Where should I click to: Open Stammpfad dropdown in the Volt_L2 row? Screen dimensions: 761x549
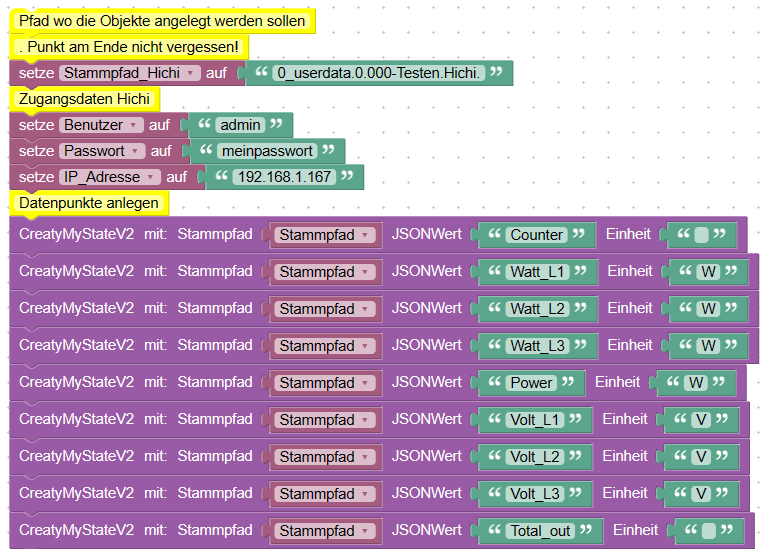coord(324,457)
